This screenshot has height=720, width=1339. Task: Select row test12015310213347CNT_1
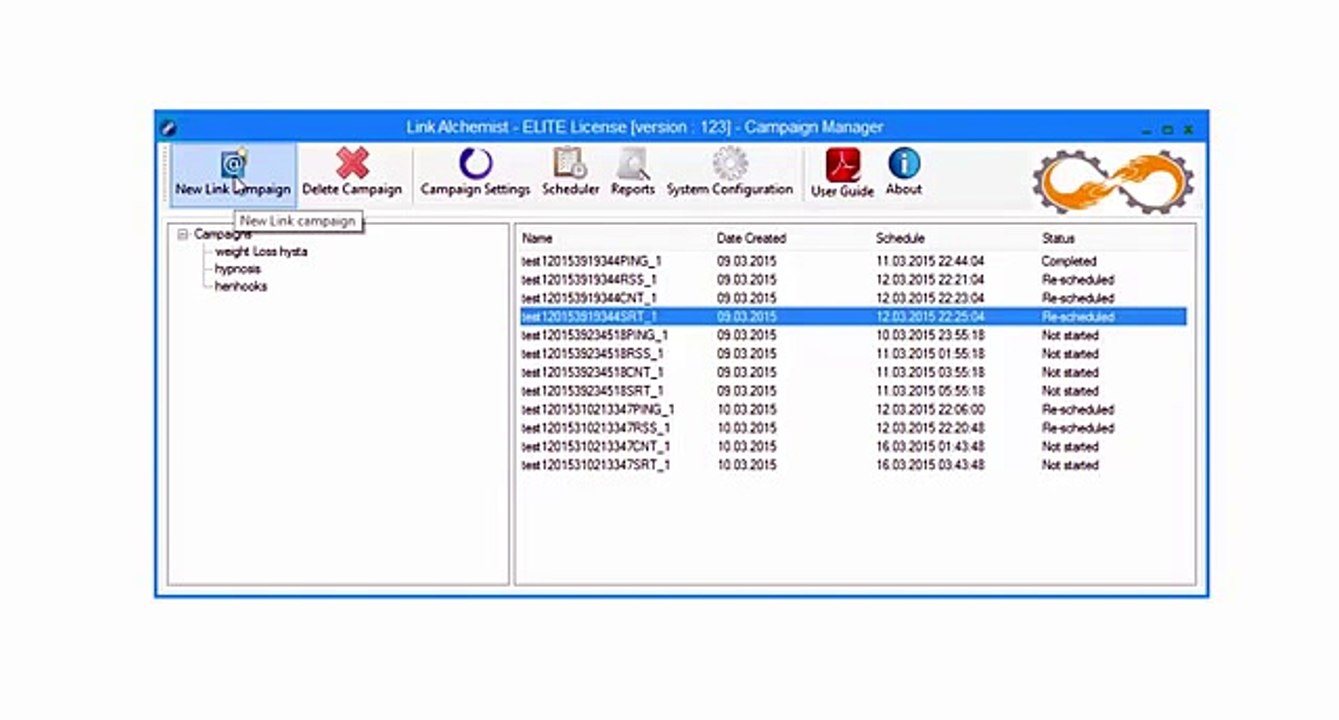[x=853, y=447]
